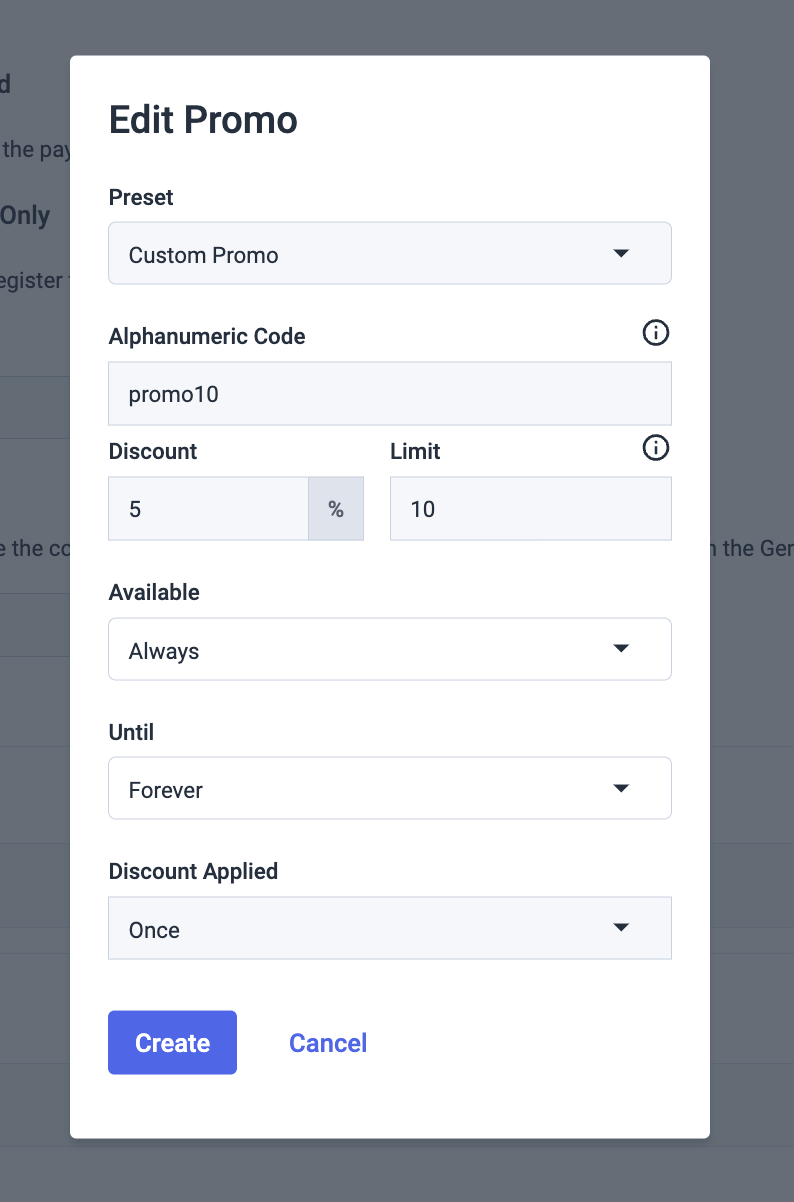Open the Forever duration dropdown
Viewport: 794px width, 1202px height.
[x=390, y=788]
